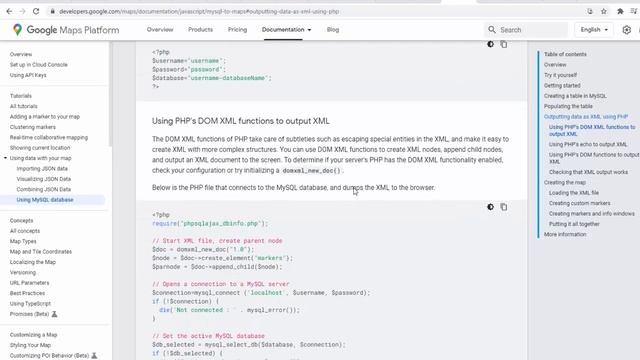This screenshot has height=360, width=640.
Task: Open Best Practices page
Action: [x=27, y=293]
